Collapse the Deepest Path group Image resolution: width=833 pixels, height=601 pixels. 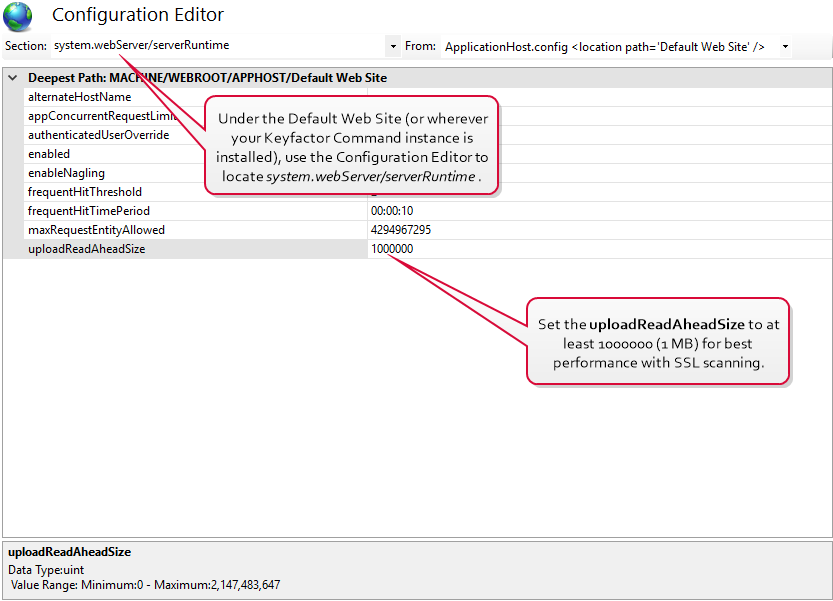[x=13, y=77]
